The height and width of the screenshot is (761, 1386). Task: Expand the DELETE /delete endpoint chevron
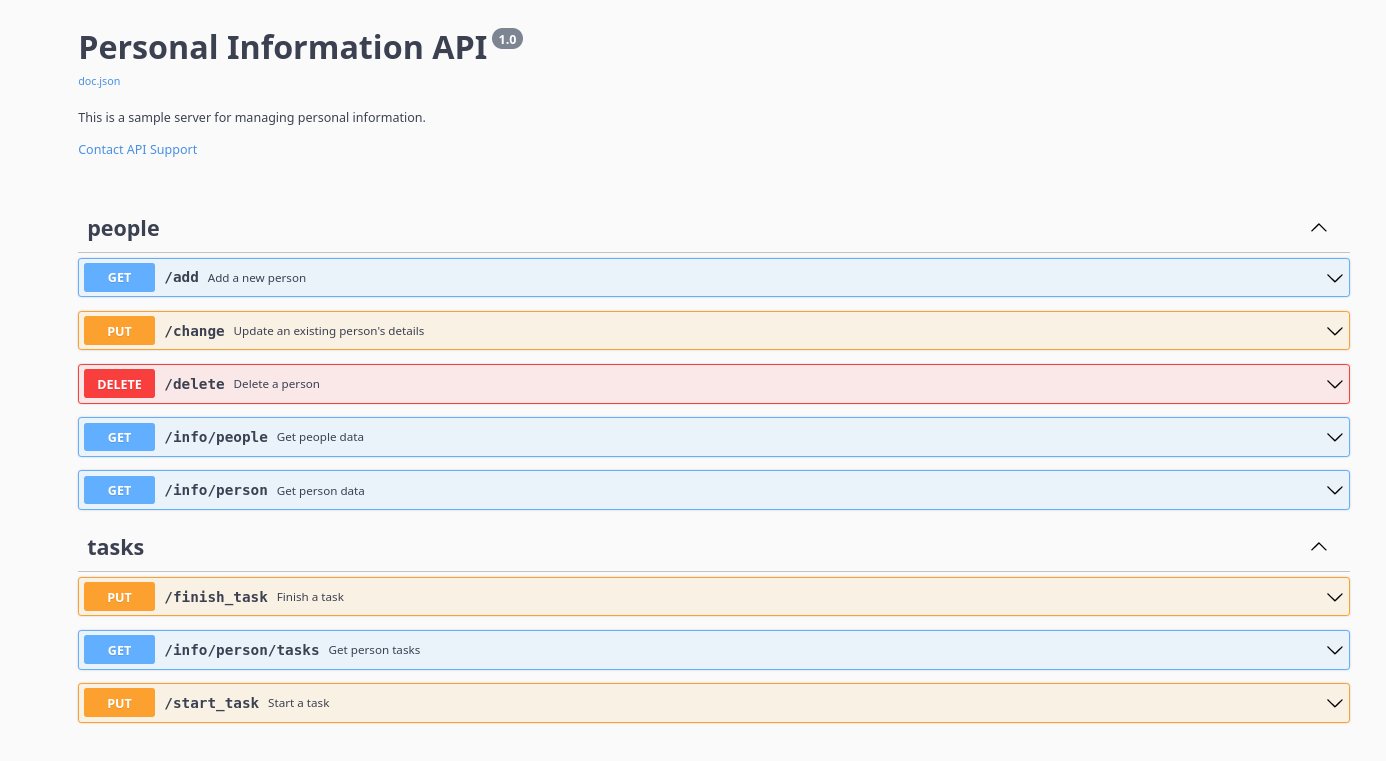pos(1334,384)
